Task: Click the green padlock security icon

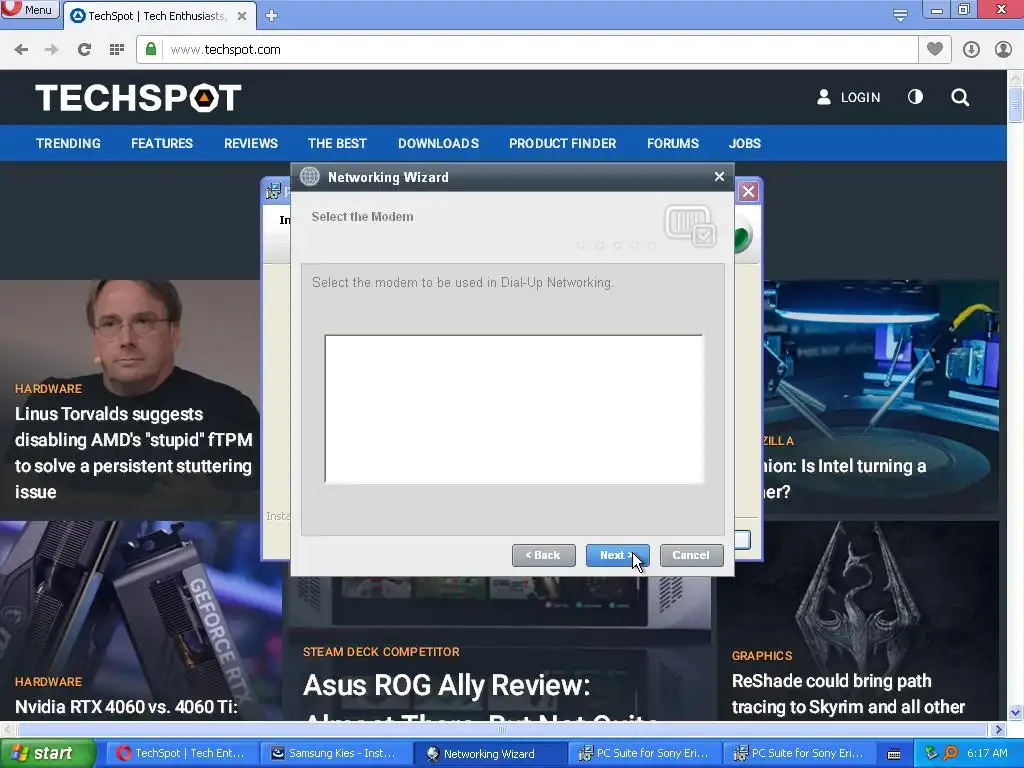Action: click(151, 50)
